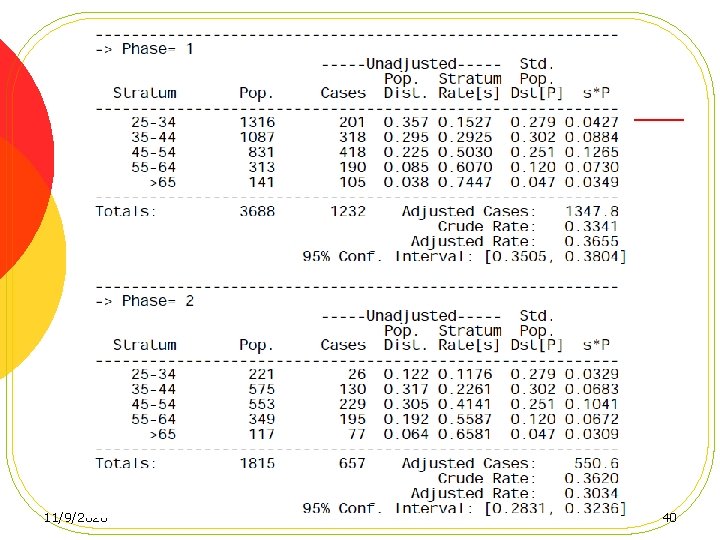Click population value 221 in Phase 2

click(x=262, y=374)
